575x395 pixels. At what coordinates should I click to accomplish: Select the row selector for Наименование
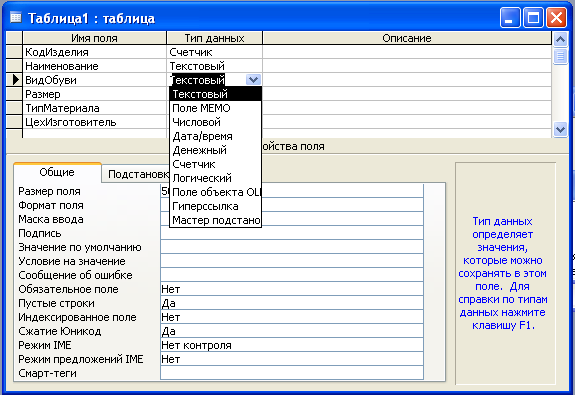click(14, 66)
